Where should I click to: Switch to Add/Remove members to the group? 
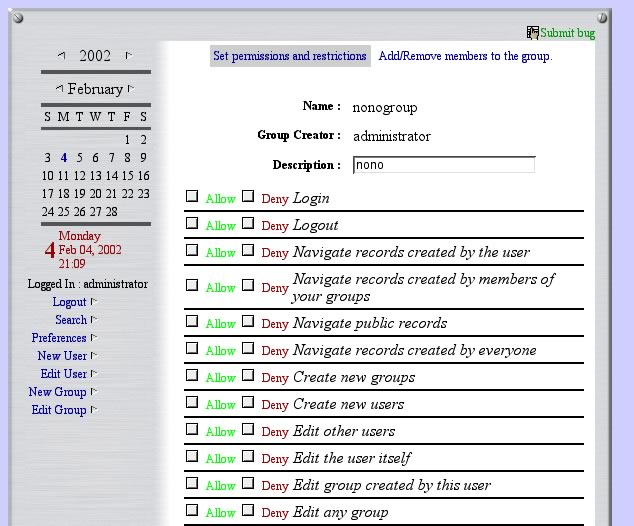[x=465, y=56]
